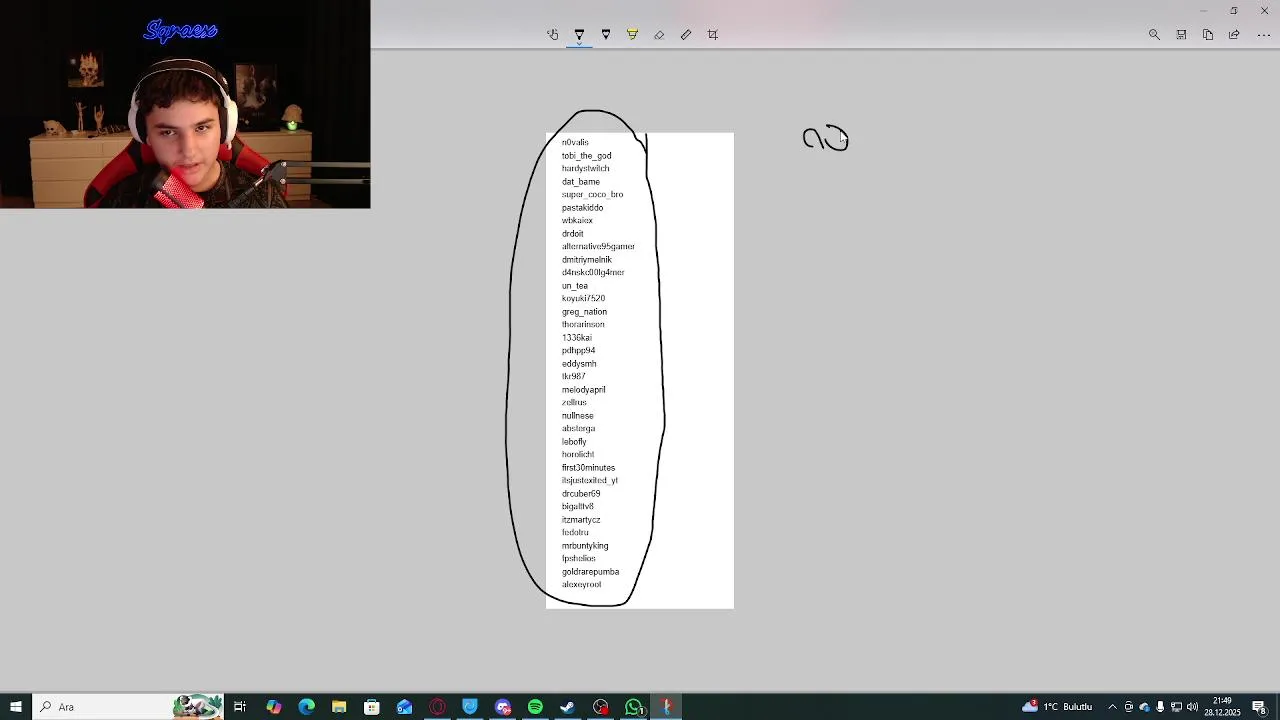Open the See more menu

tap(1263, 35)
